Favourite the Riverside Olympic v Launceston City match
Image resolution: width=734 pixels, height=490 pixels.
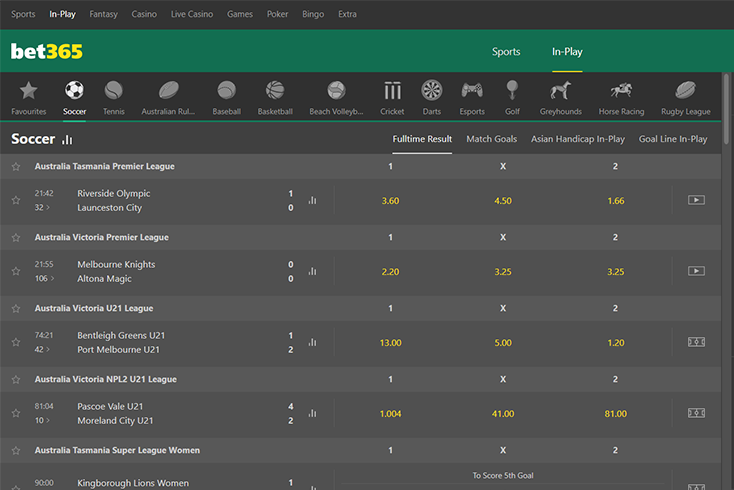[x=16, y=200]
